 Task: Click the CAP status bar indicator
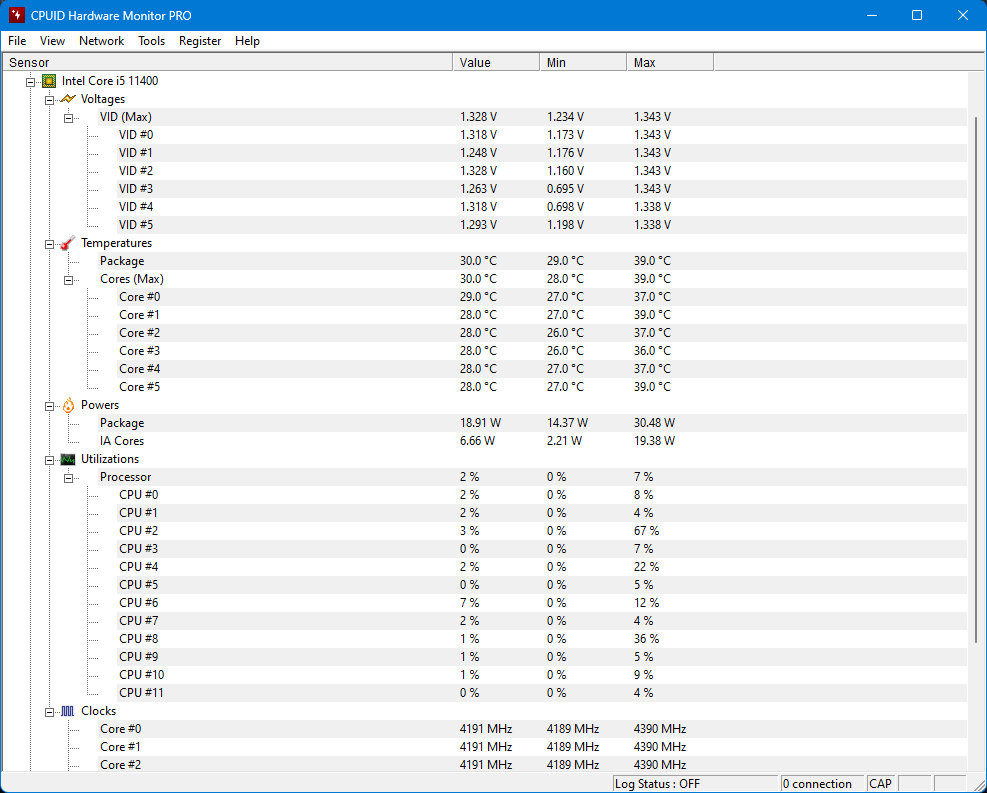pyautogui.click(x=883, y=784)
